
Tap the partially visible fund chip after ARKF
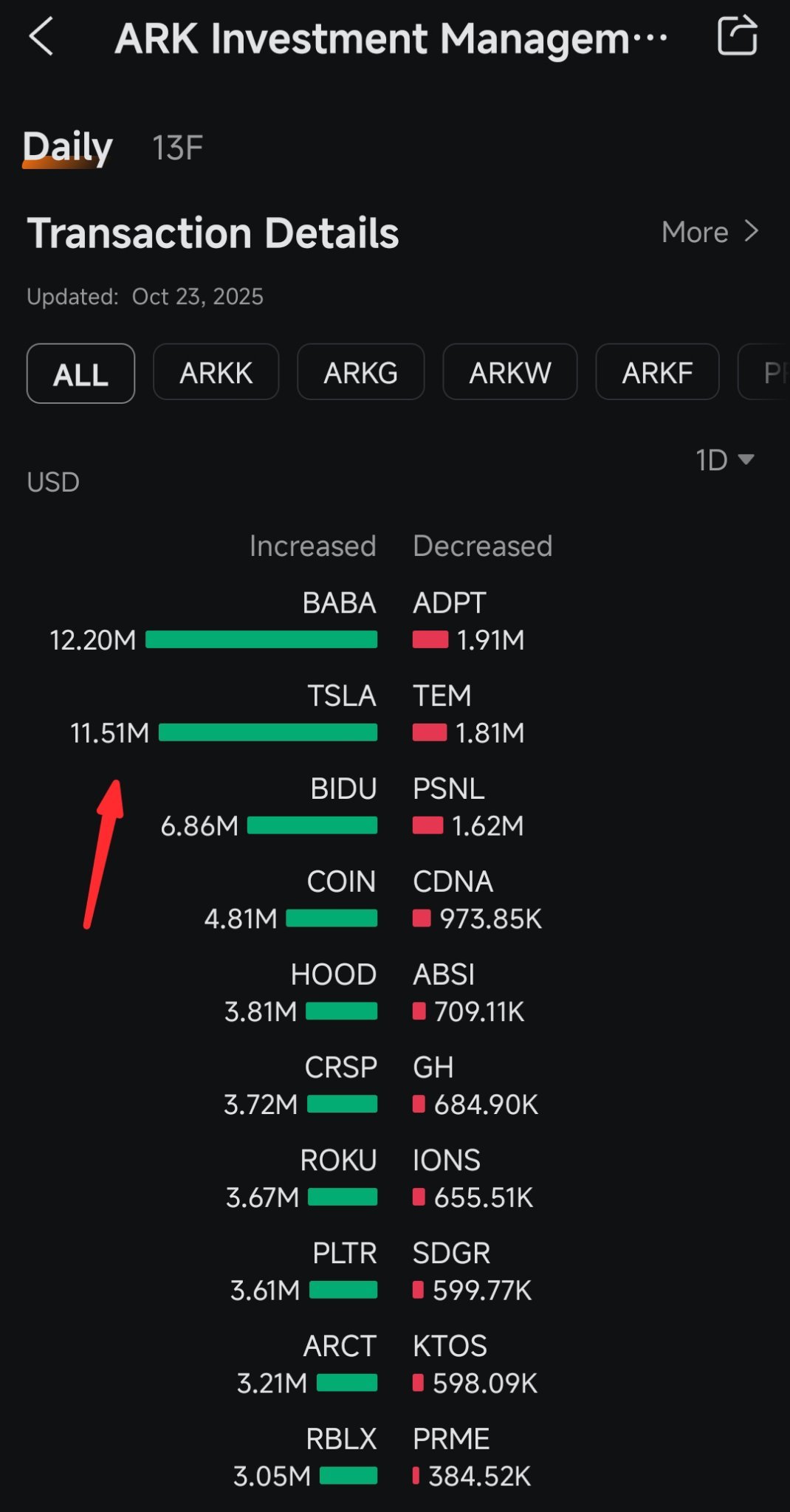click(x=764, y=372)
